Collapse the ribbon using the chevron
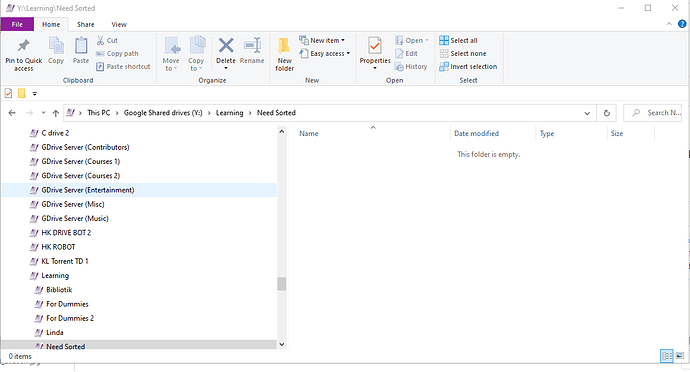This screenshot has width=690, height=372. click(x=669, y=24)
